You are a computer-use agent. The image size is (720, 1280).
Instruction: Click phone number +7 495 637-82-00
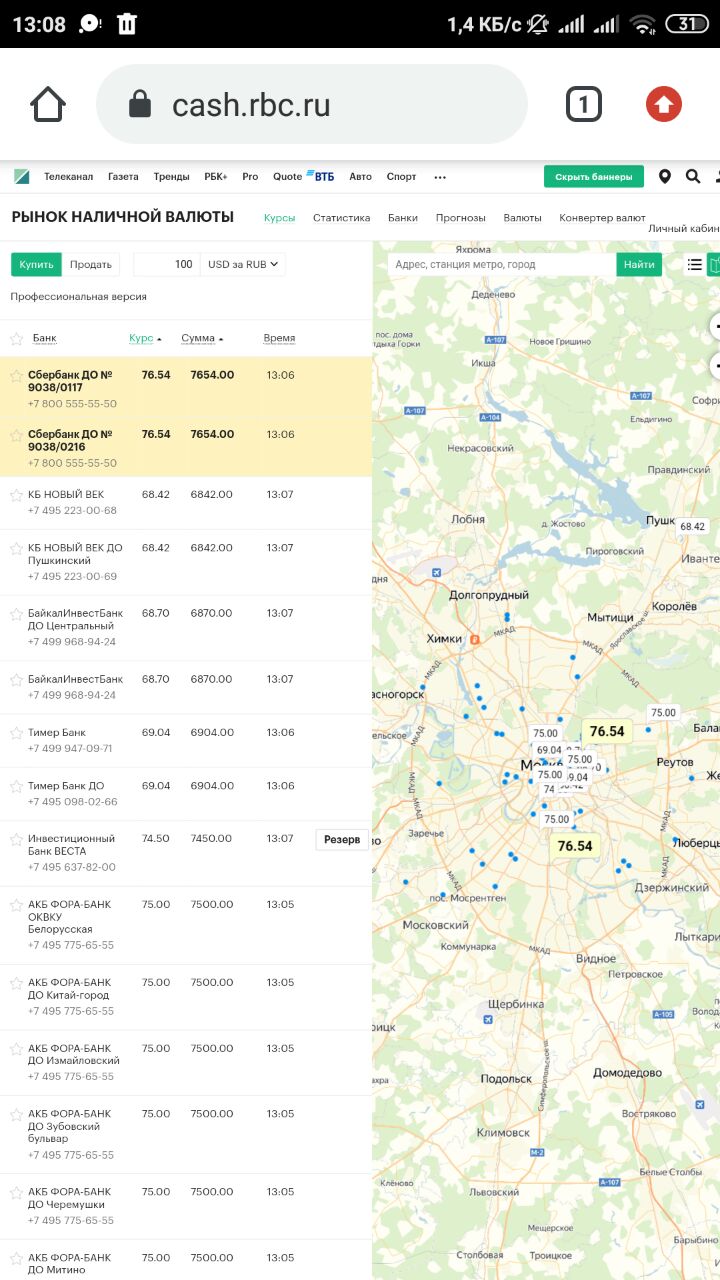coord(72,867)
